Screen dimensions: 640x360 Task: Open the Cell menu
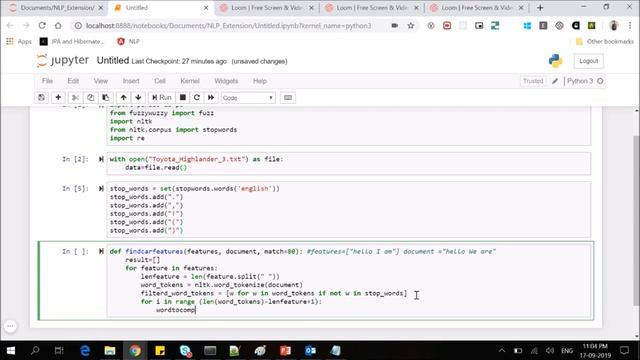pos(160,81)
